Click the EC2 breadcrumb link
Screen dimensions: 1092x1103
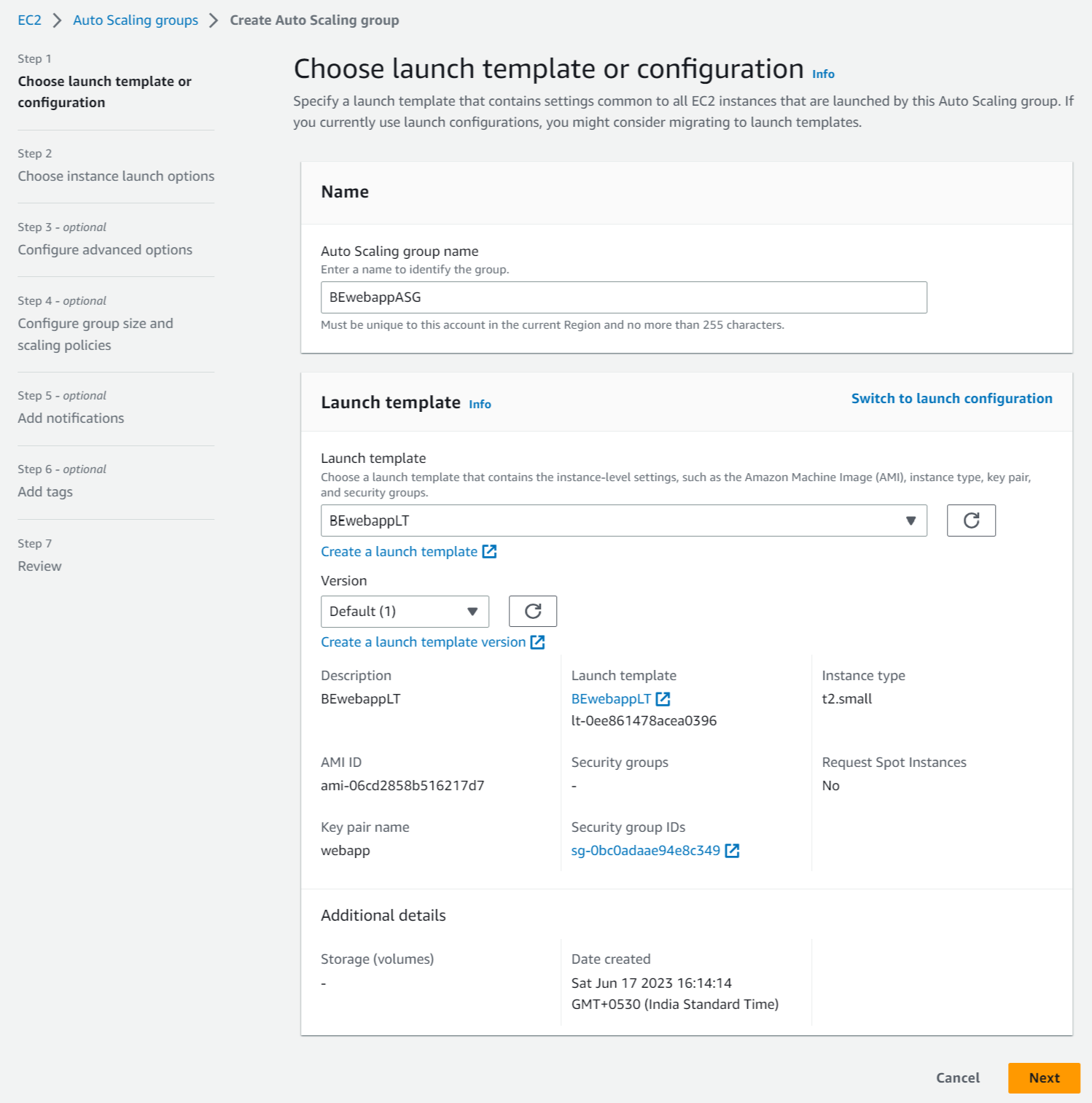click(x=30, y=20)
